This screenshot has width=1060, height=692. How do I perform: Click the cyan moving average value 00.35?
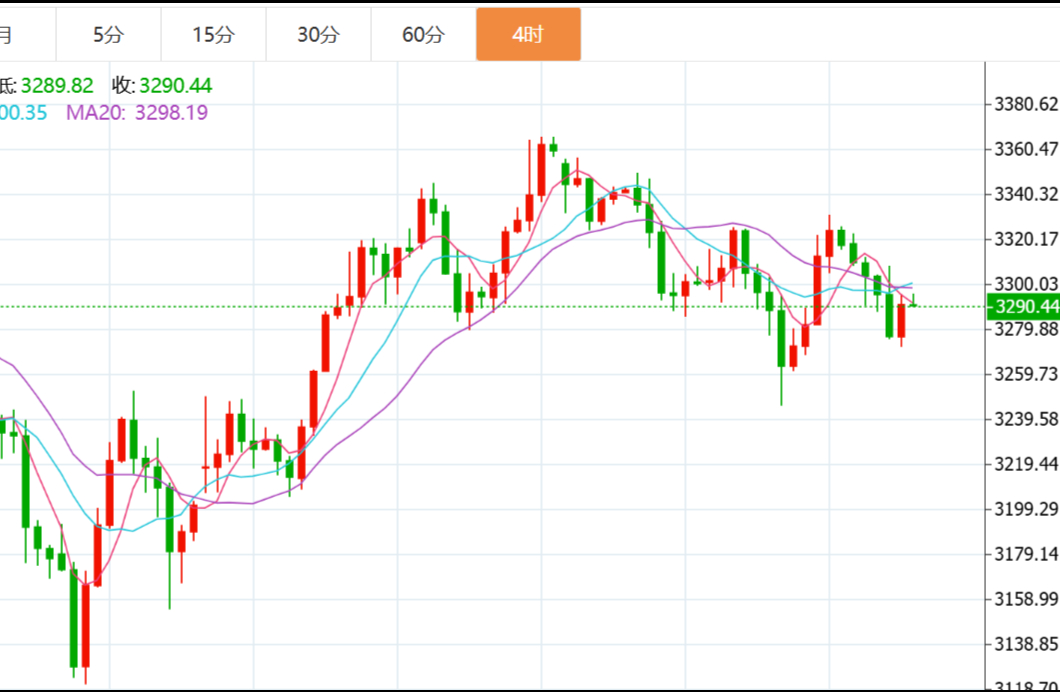pyautogui.click(x=24, y=113)
